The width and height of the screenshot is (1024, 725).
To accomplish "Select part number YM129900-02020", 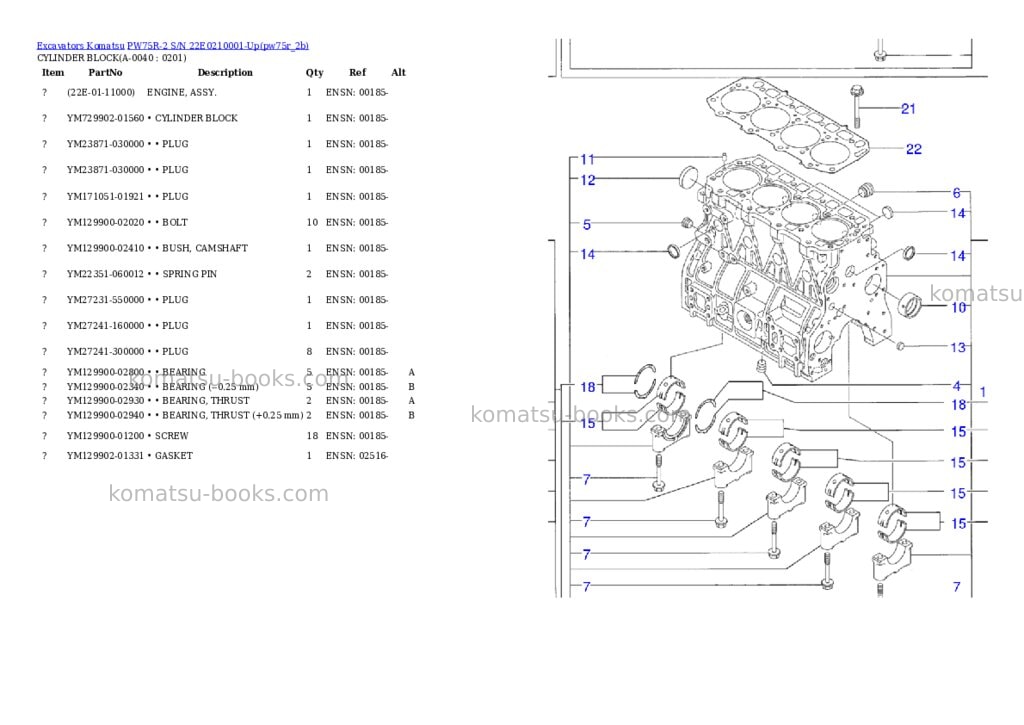I will tap(105, 223).
